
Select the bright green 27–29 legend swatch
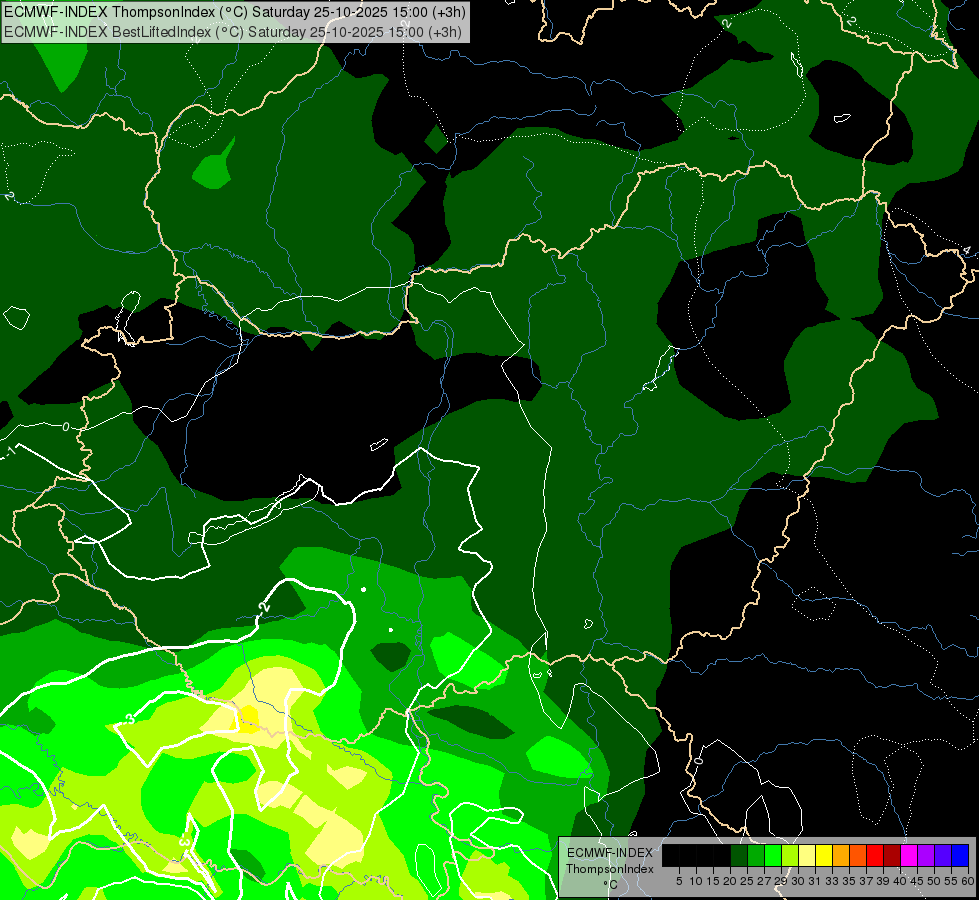[x=773, y=855]
